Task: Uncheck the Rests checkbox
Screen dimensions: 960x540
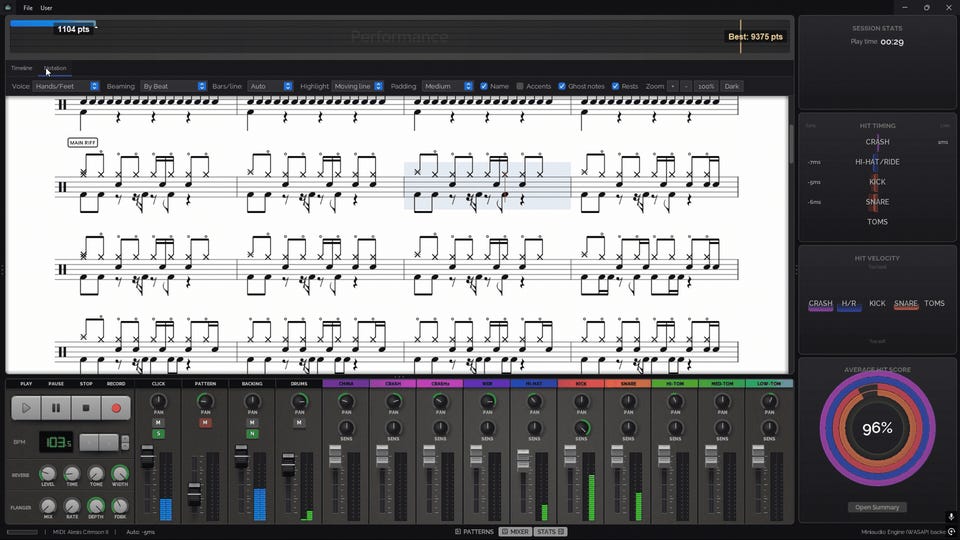Action: pos(615,86)
